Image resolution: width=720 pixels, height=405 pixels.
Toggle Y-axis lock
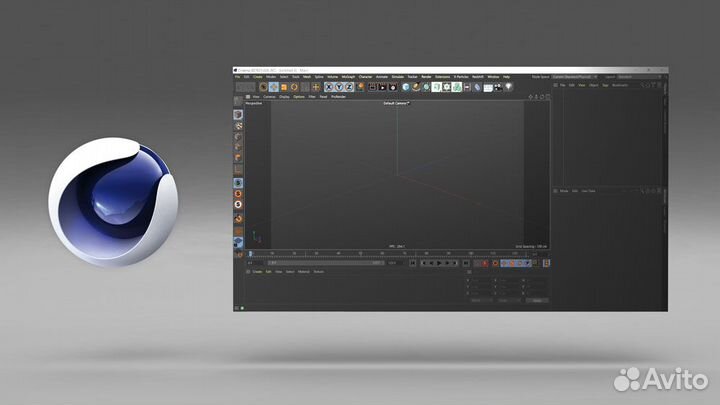[x=339, y=87]
